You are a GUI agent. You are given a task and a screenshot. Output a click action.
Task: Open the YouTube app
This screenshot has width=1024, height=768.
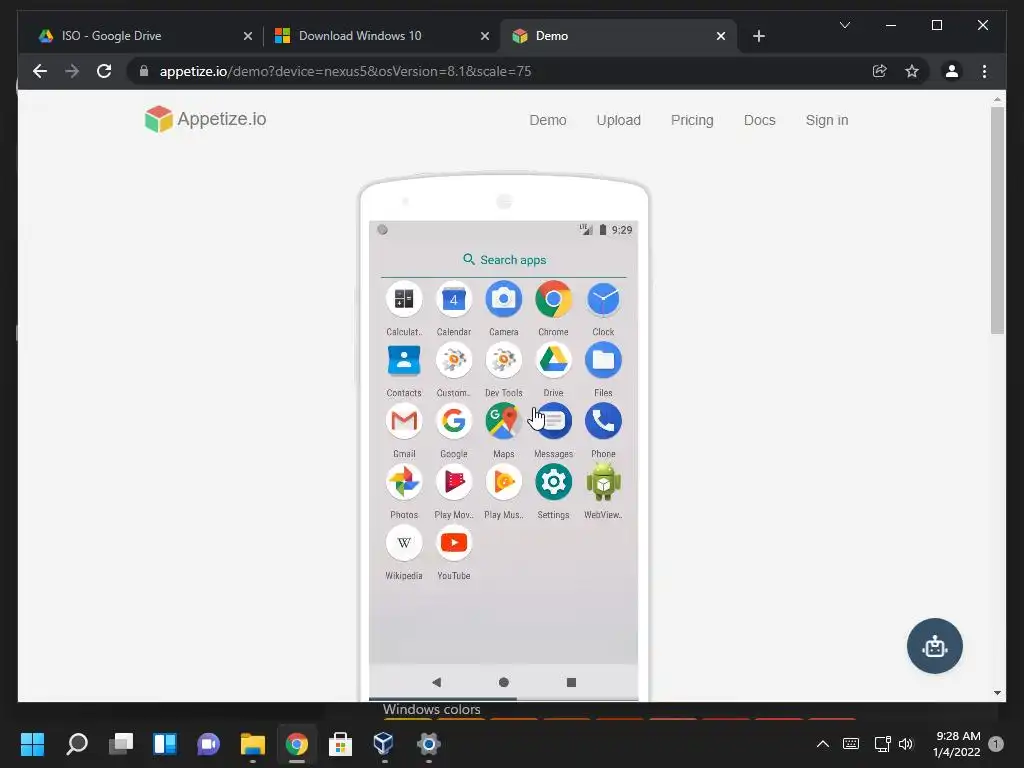coord(454,543)
